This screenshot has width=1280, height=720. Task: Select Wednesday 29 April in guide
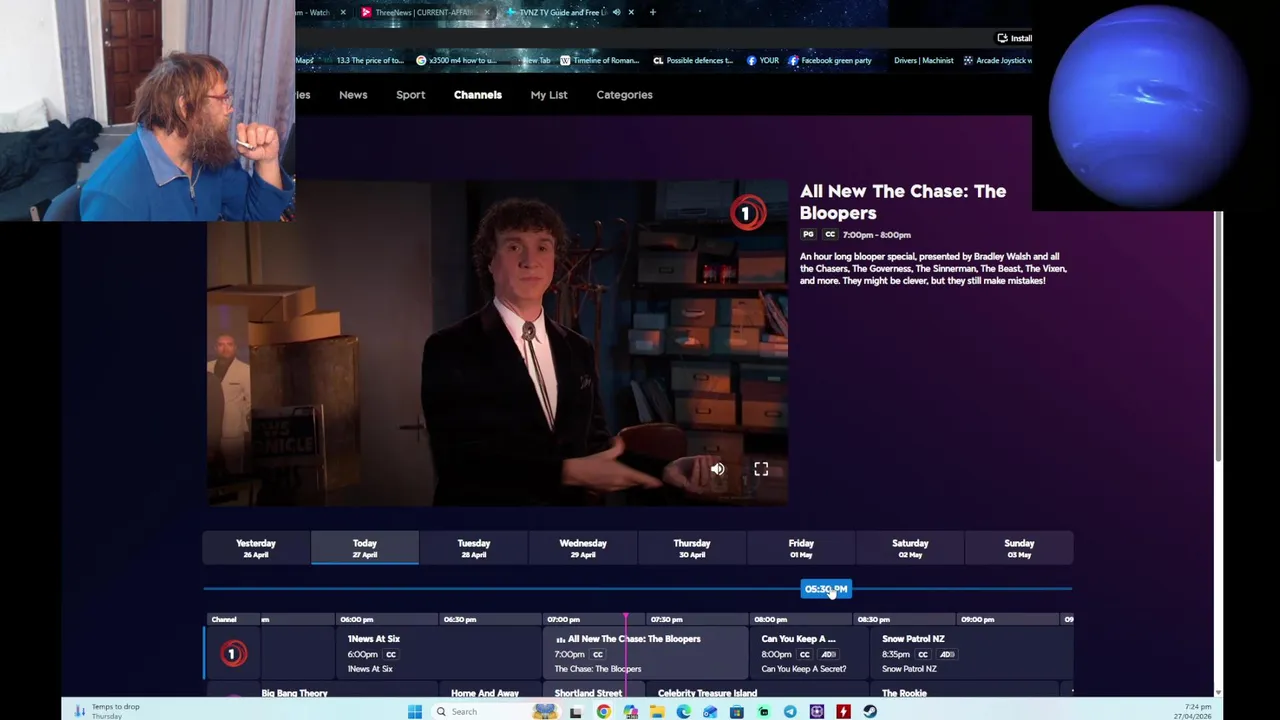pyautogui.click(x=583, y=548)
